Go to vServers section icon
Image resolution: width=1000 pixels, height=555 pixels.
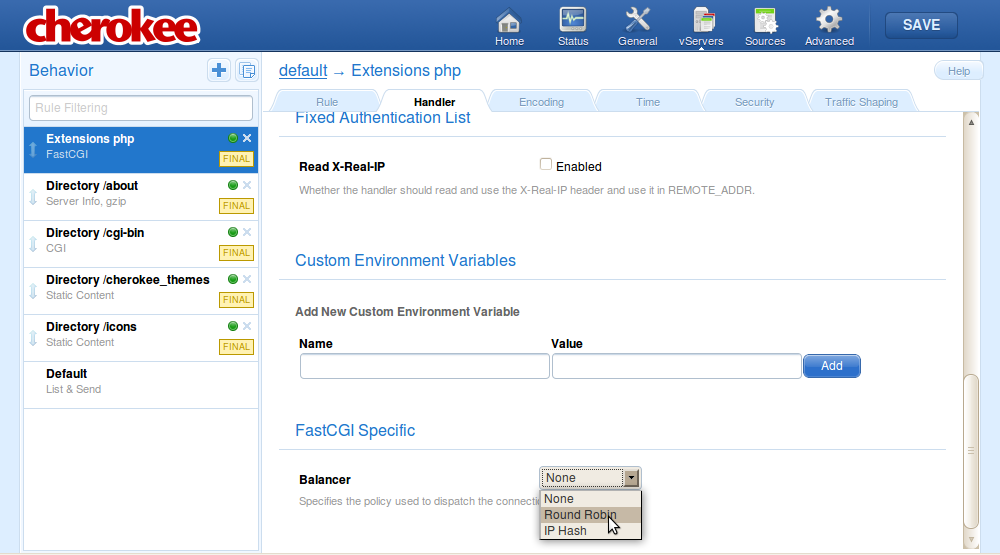click(701, 27)
